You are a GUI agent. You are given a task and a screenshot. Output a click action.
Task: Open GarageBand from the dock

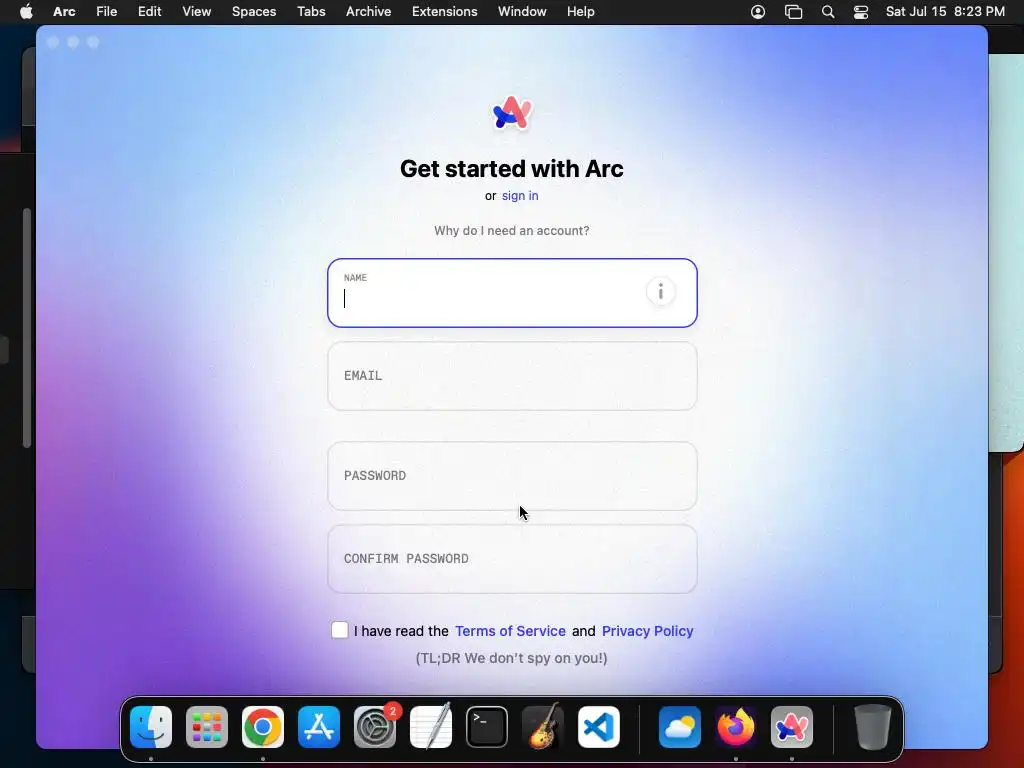click(543, 727)
